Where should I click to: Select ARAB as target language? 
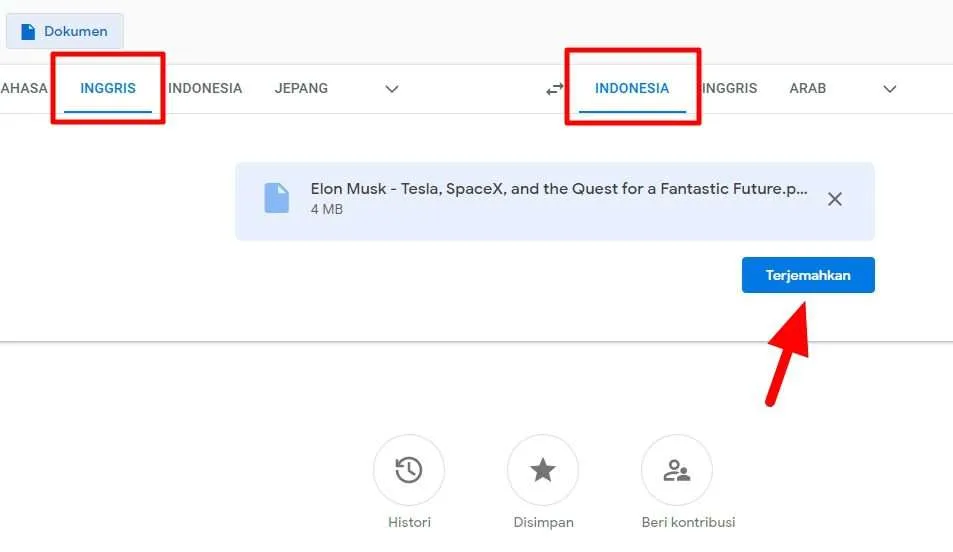[807, 88]
